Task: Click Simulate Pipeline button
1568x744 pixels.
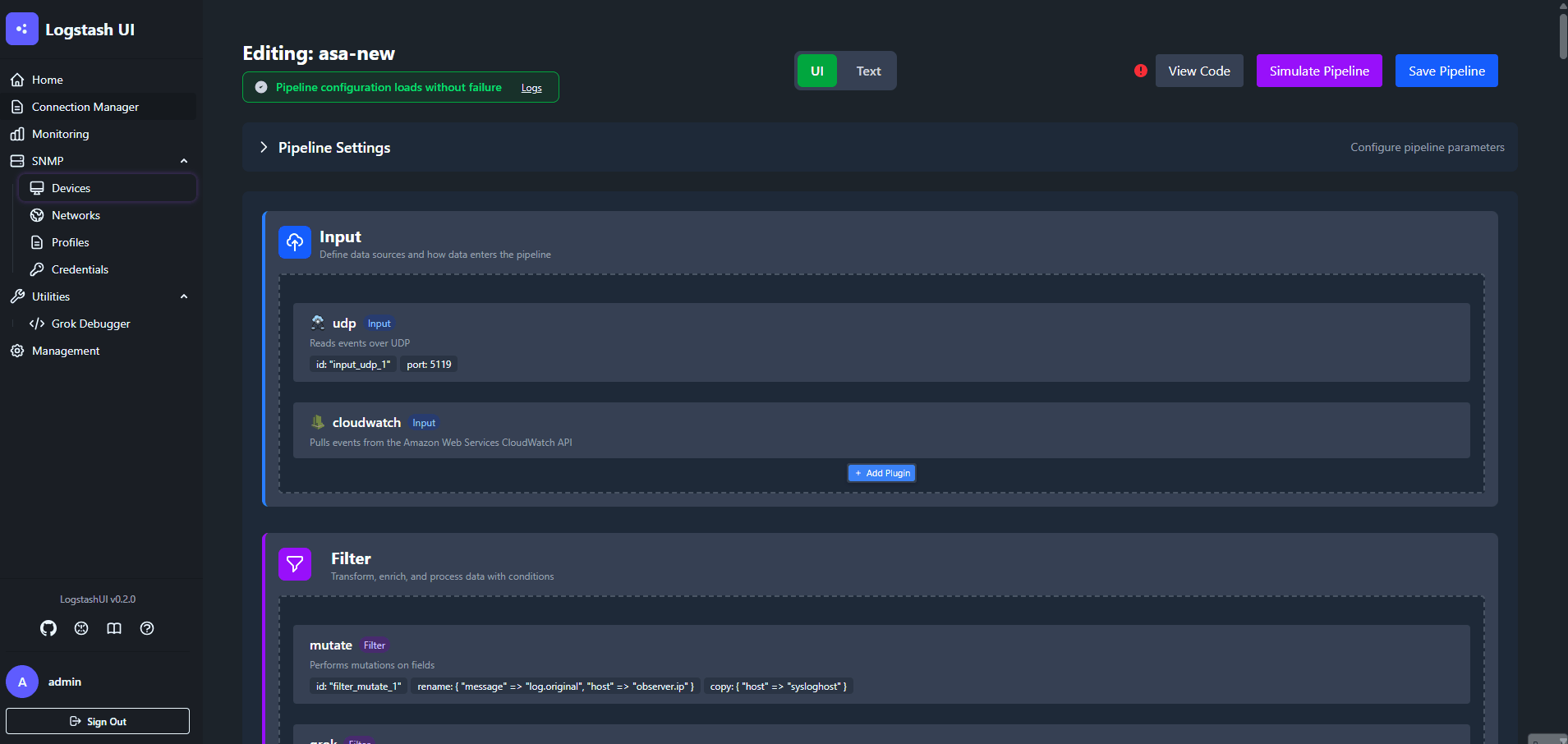Action: click(1319, 71)
